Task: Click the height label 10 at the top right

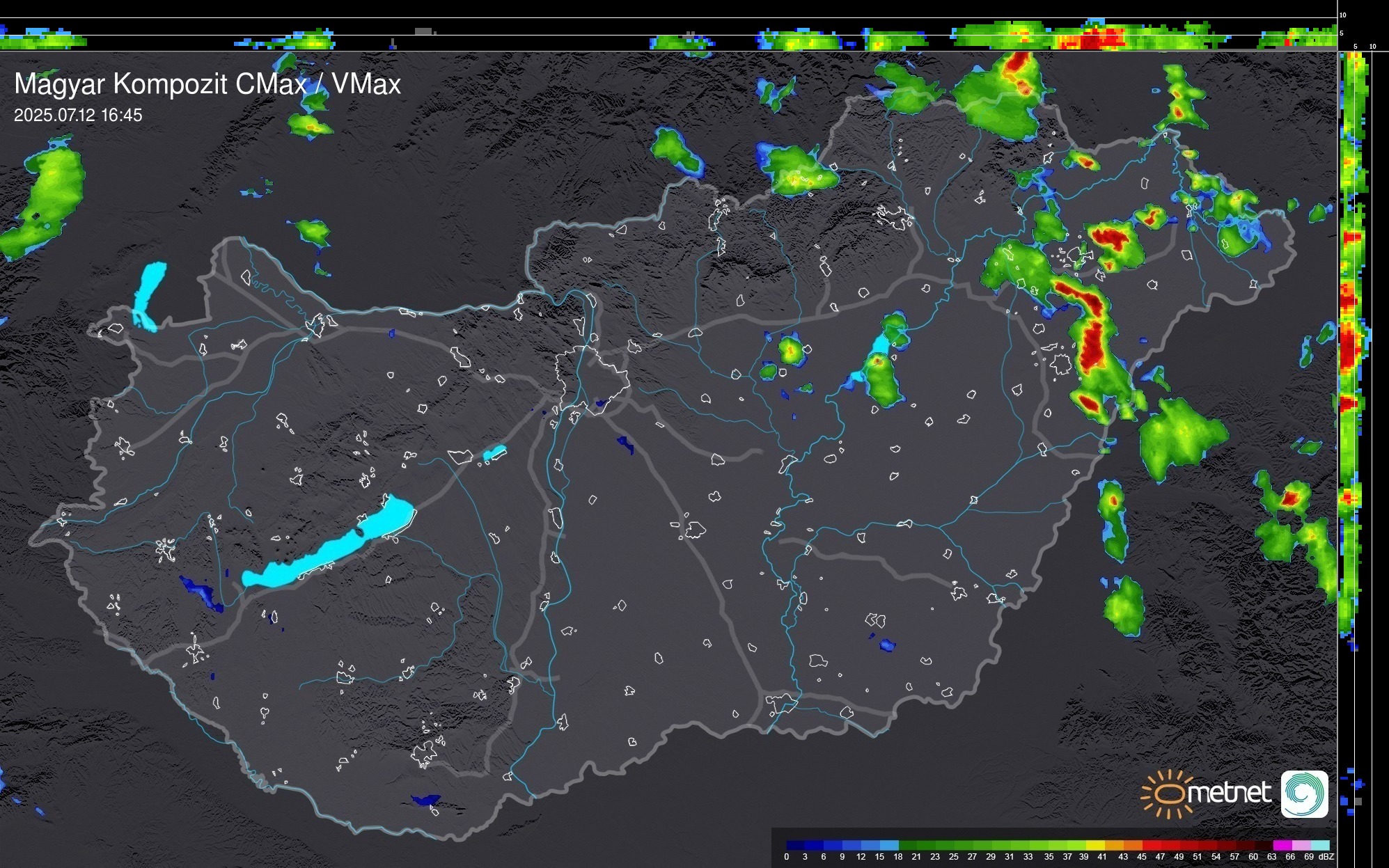Action: (1343, 15)
